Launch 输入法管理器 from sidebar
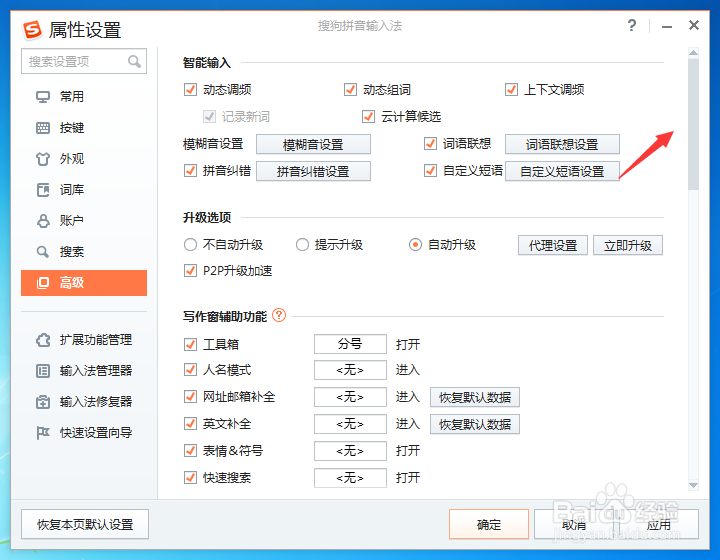 click(84, 371)
